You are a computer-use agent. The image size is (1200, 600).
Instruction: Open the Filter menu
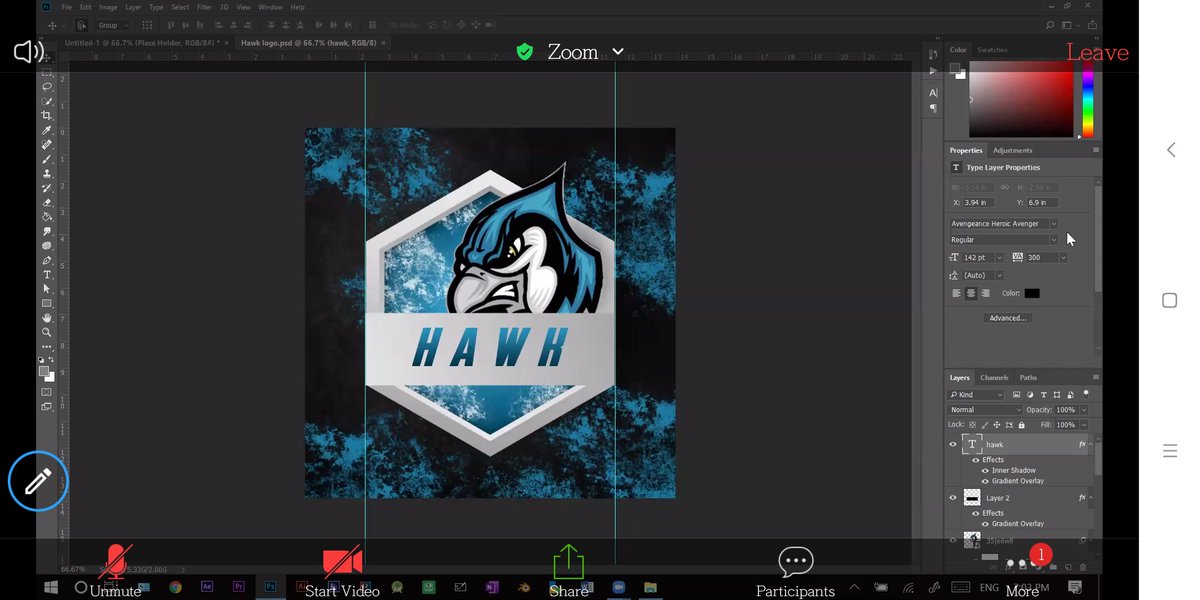click(x=204, y=6)
